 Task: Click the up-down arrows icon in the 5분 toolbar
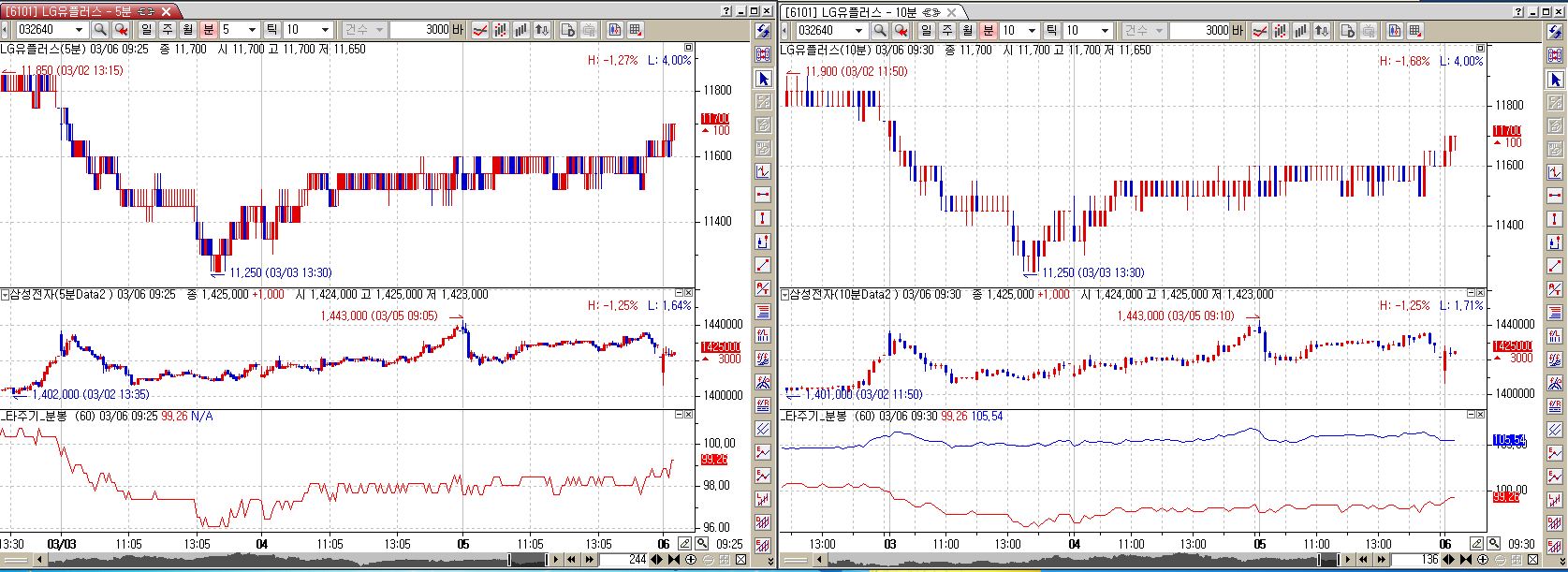coord(542,30)
